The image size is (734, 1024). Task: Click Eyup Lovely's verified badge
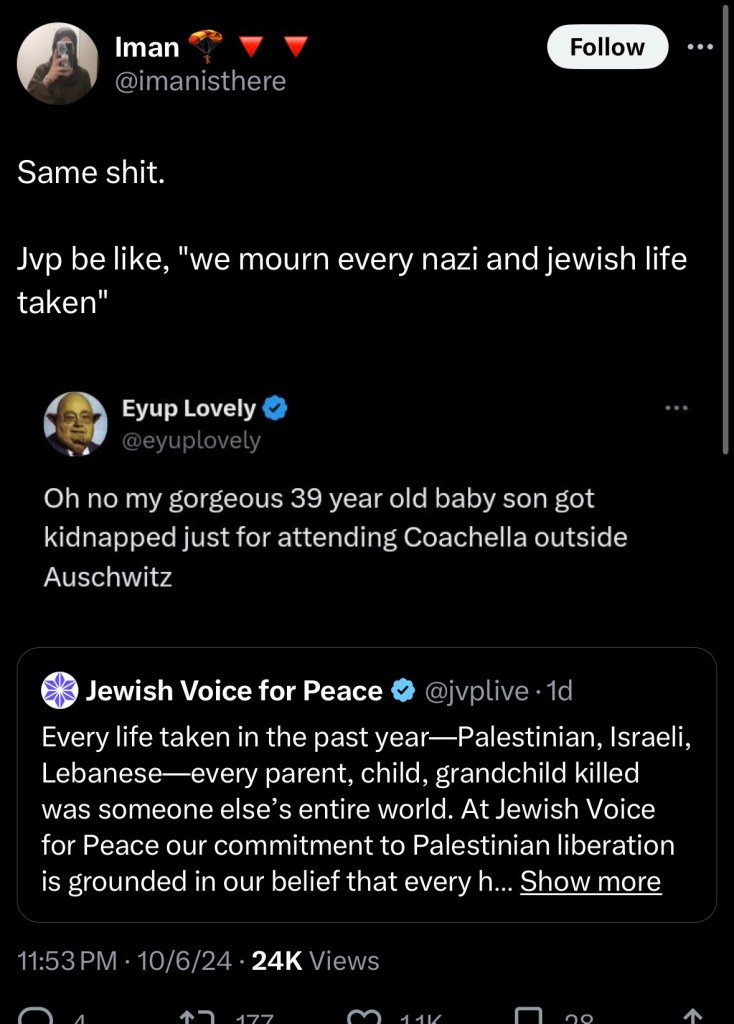276,408
